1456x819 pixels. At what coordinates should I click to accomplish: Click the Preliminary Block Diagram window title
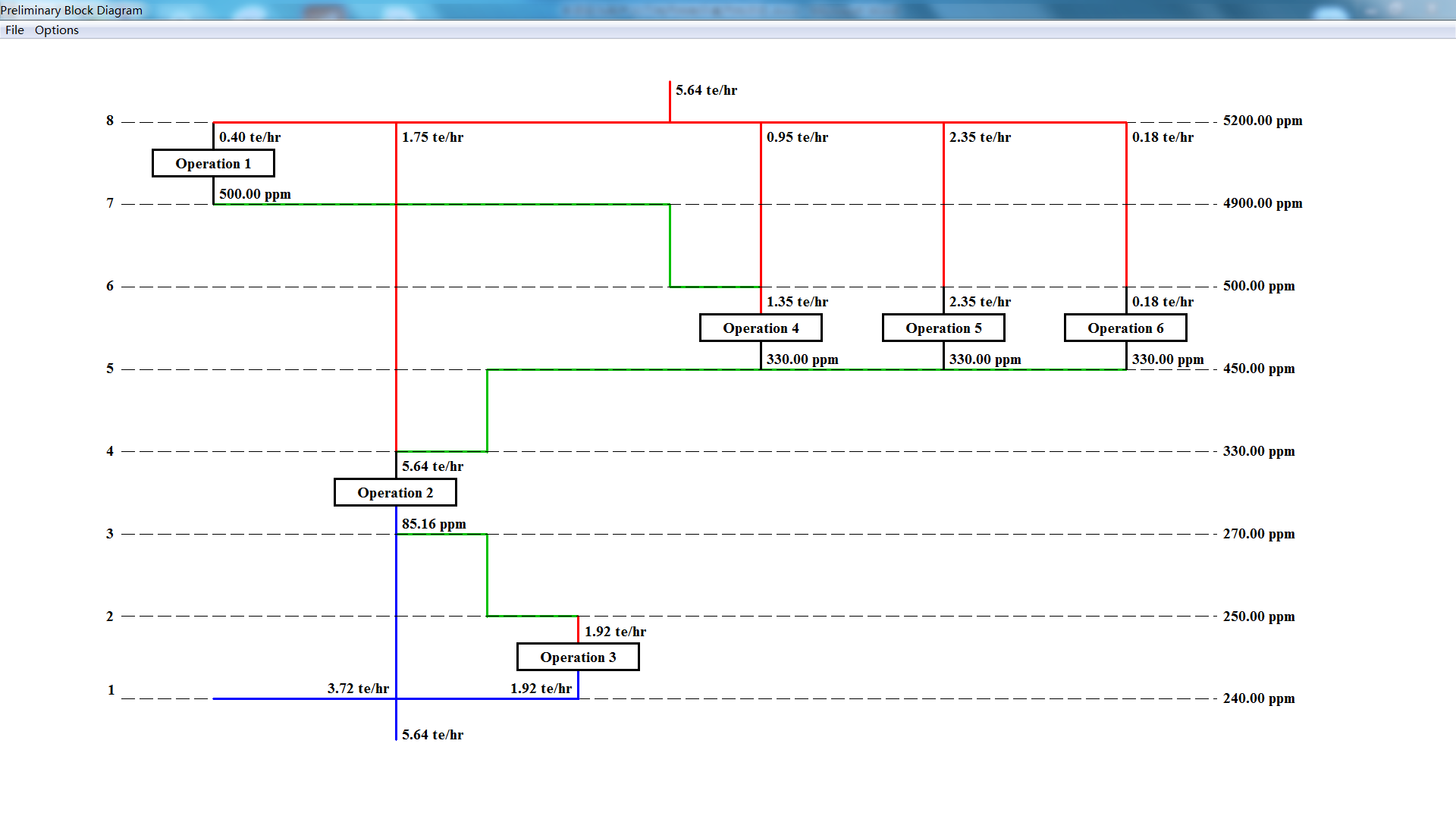(x=71, y=11)
